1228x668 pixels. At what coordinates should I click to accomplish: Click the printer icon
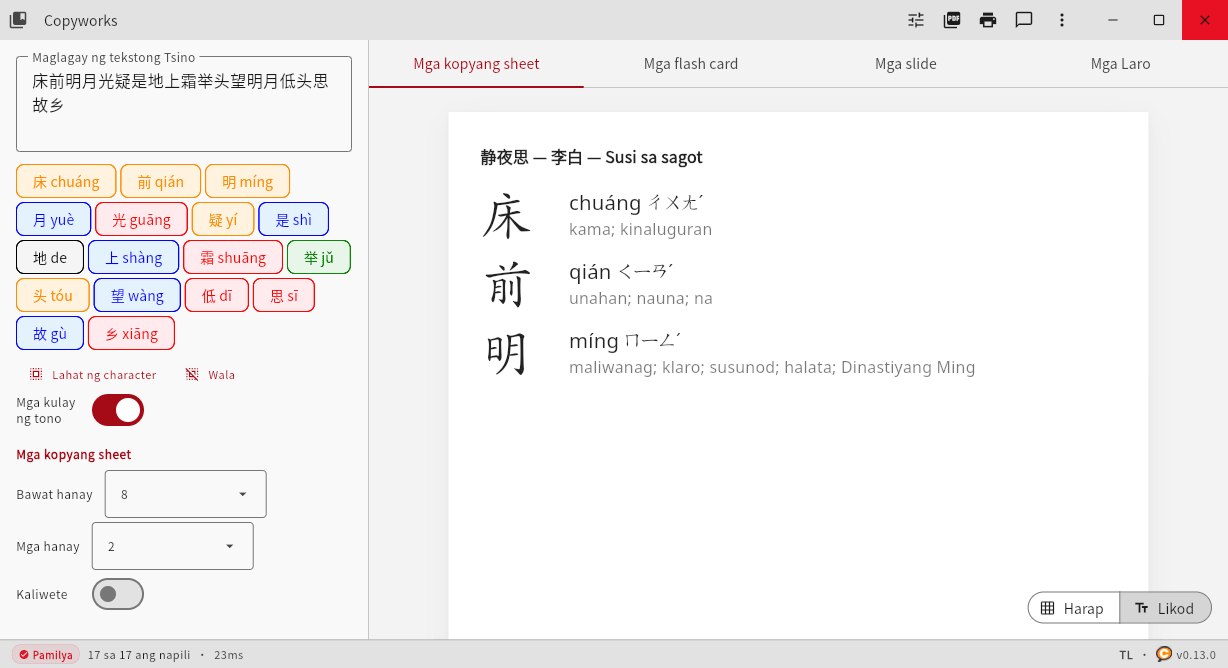point(988,20)
